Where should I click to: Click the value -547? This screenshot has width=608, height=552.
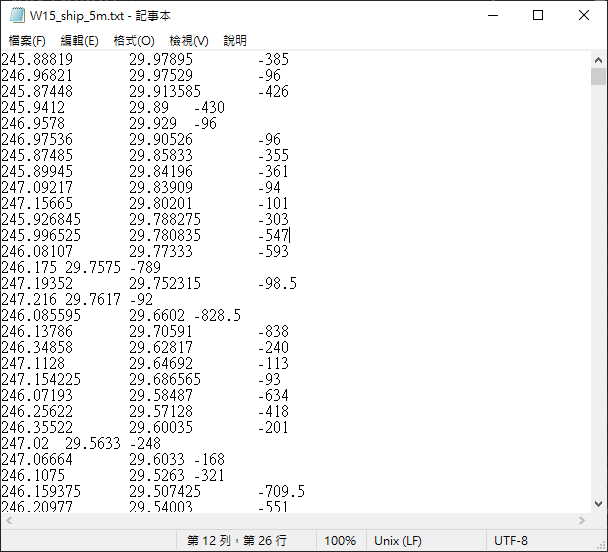(x=273, y=235)
